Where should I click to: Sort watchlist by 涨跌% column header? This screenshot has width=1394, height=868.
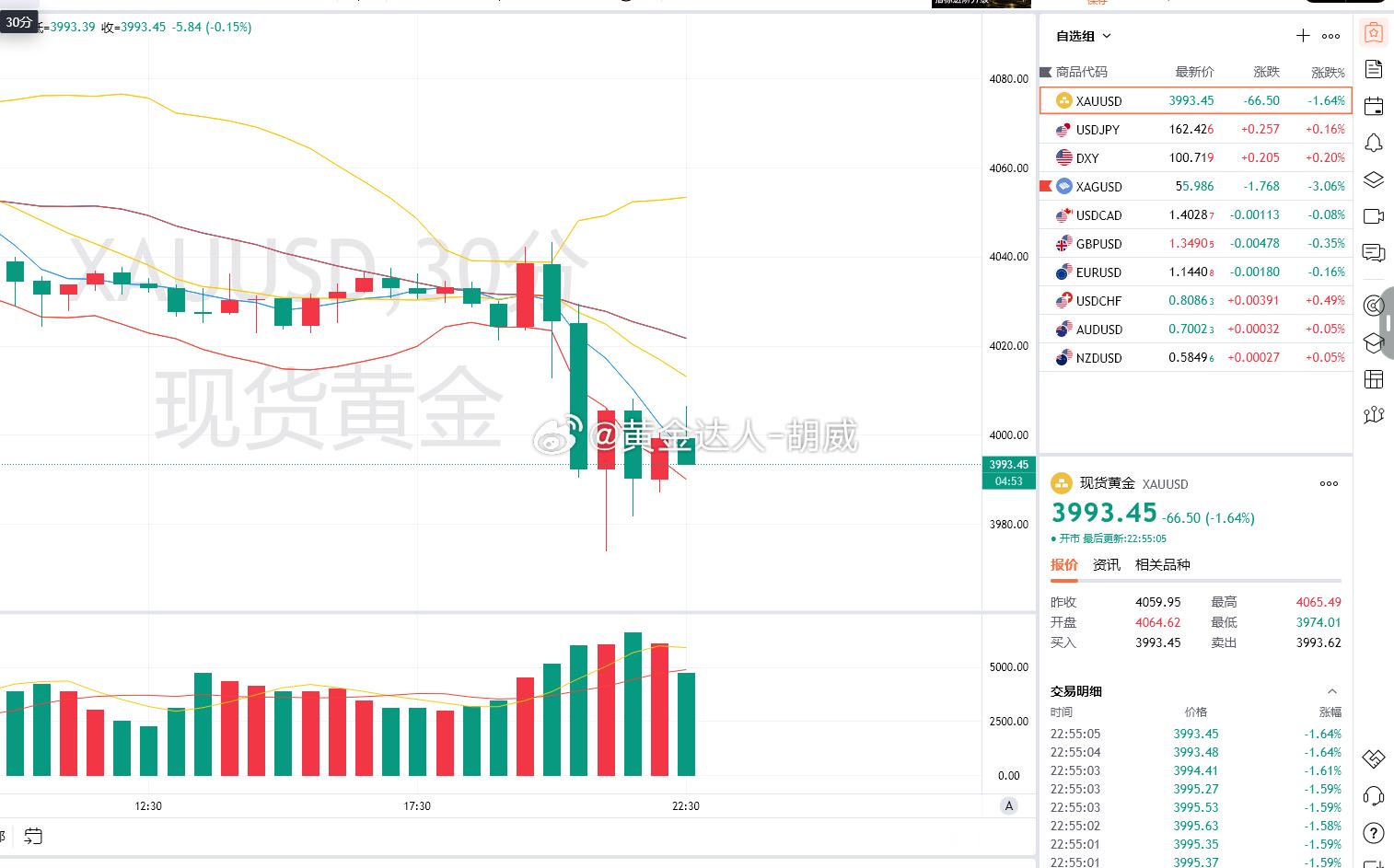click(x=1328, y=72)
